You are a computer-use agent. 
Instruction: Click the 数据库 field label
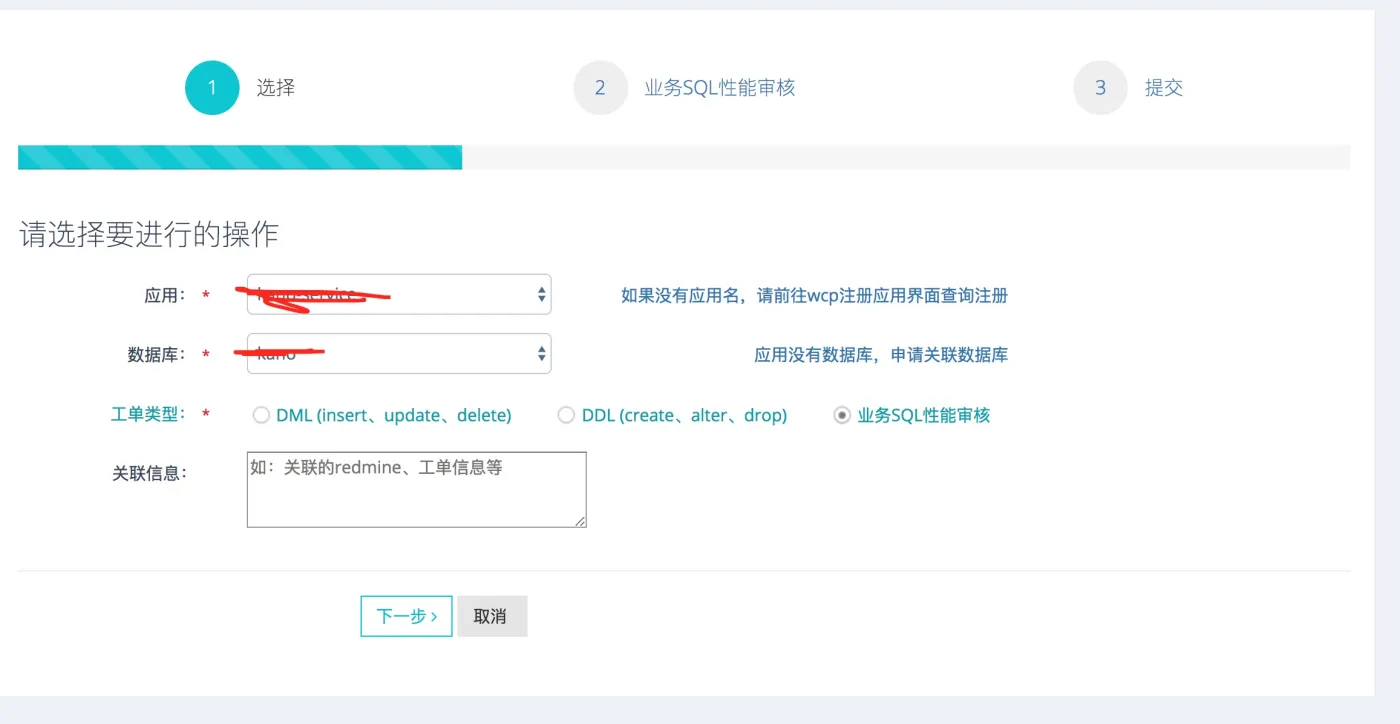click(156, 354)
